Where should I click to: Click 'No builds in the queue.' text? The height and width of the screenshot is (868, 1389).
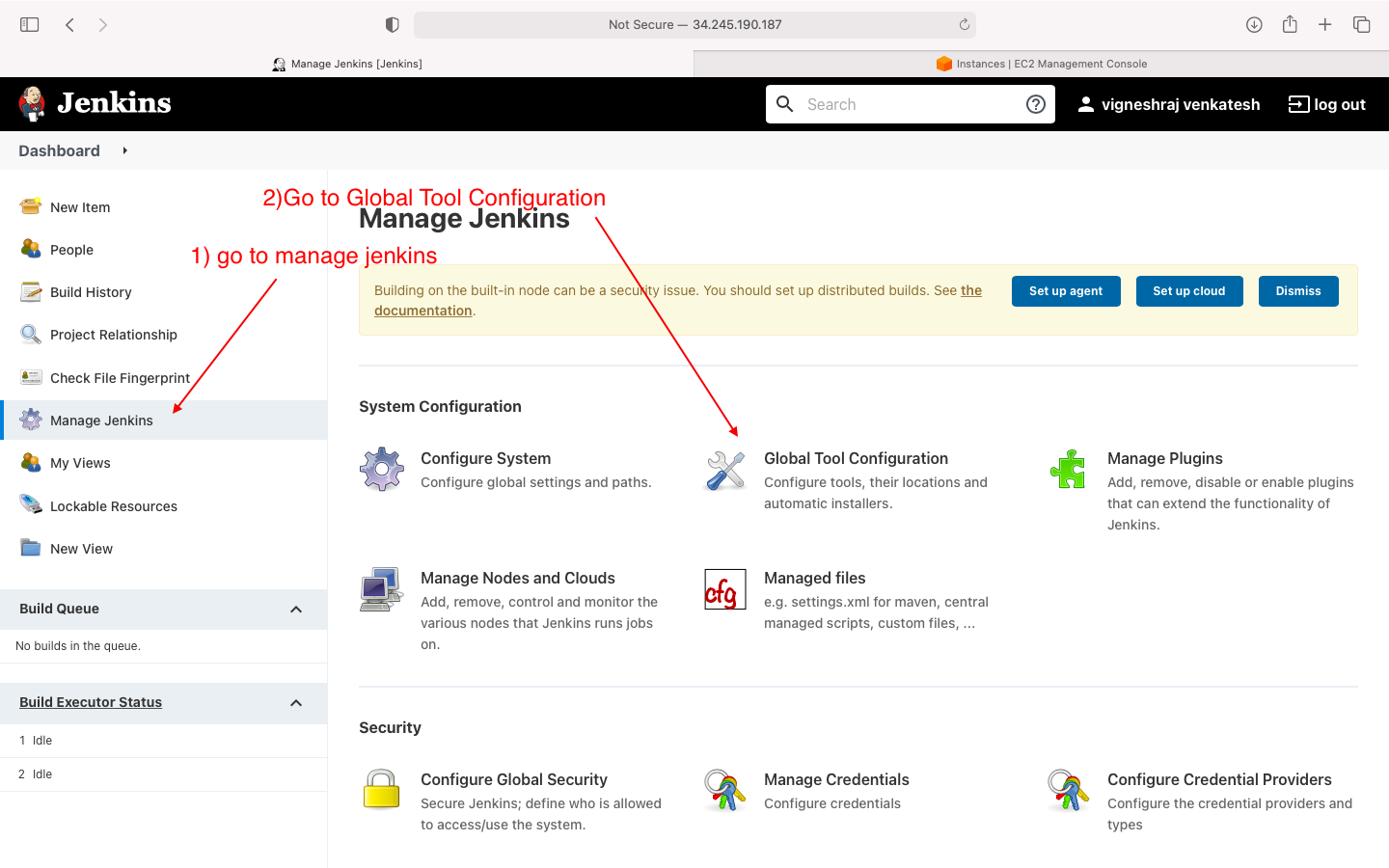coord(78,646)
